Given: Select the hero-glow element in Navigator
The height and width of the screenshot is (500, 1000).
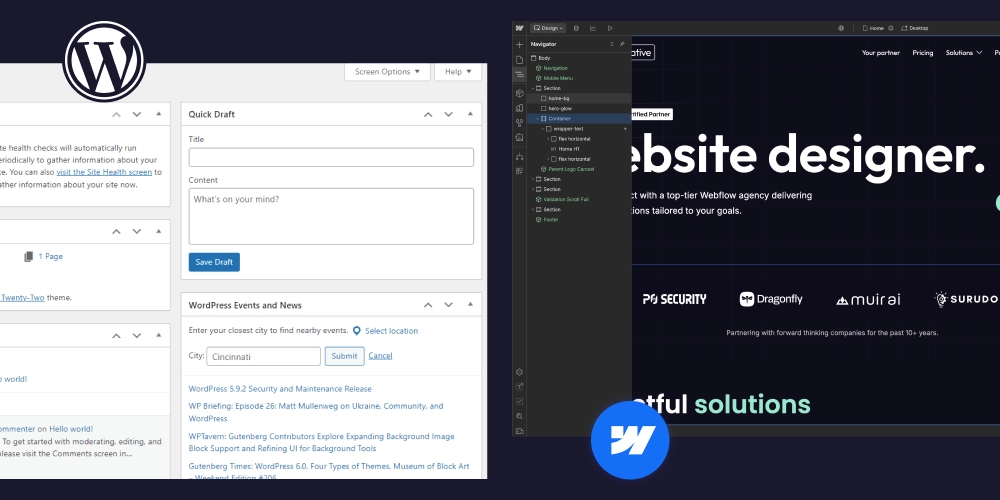Looking at the screenshot, I should (x=579, y=108).
